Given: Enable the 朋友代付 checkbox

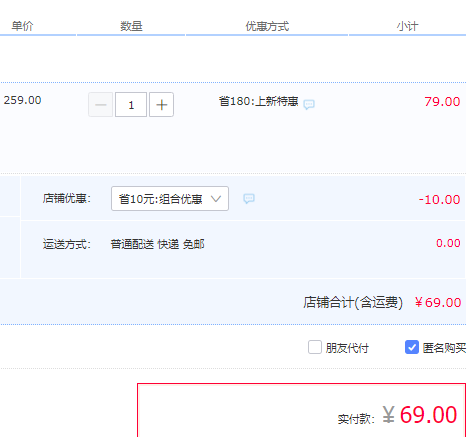Looking at the screenshot, I should [315, 347].
